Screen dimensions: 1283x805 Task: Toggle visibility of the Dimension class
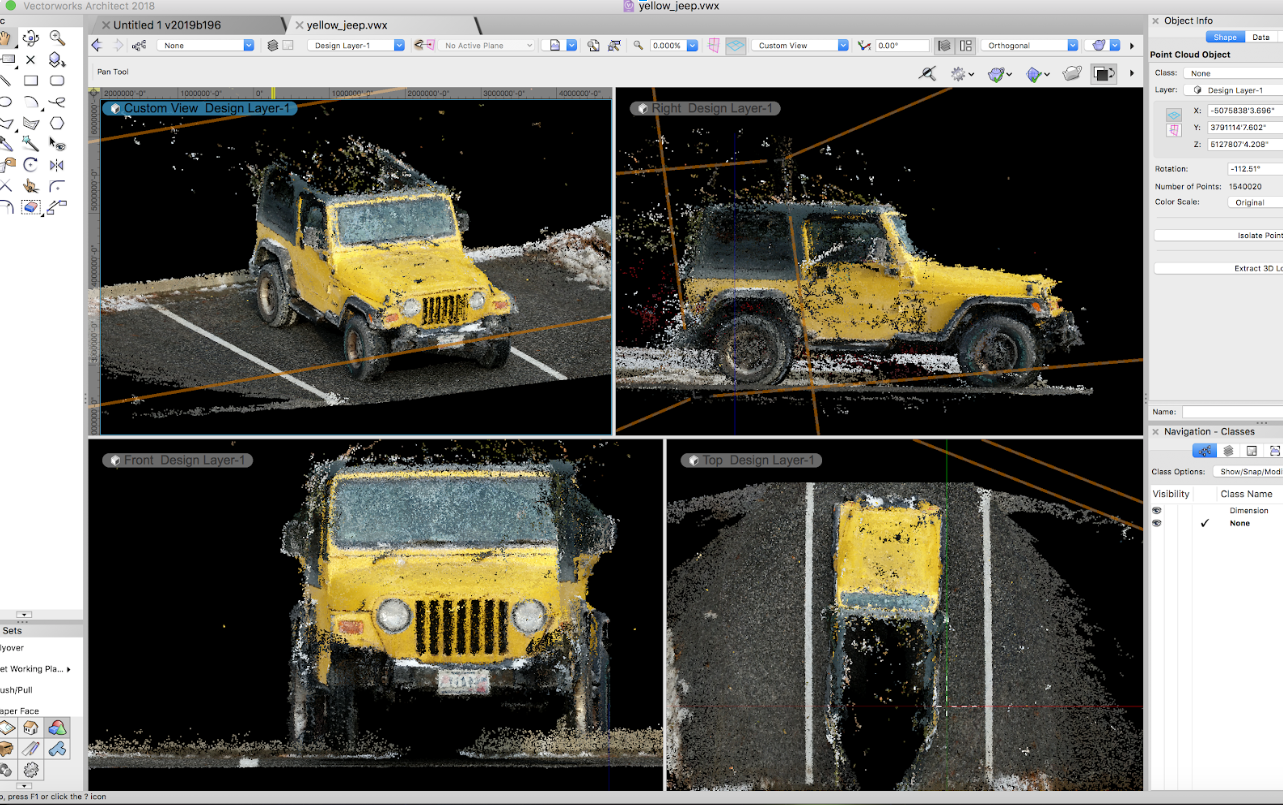tap(1158, 510)
